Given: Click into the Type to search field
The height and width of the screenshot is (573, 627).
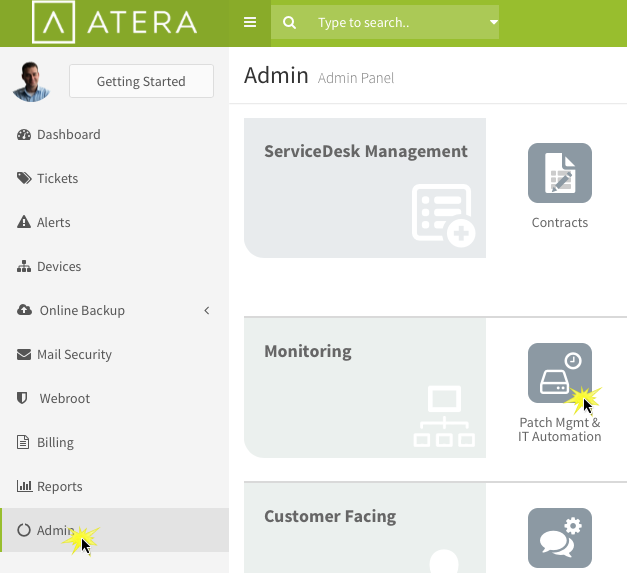Looking at the screenshot, I should 396,22.
